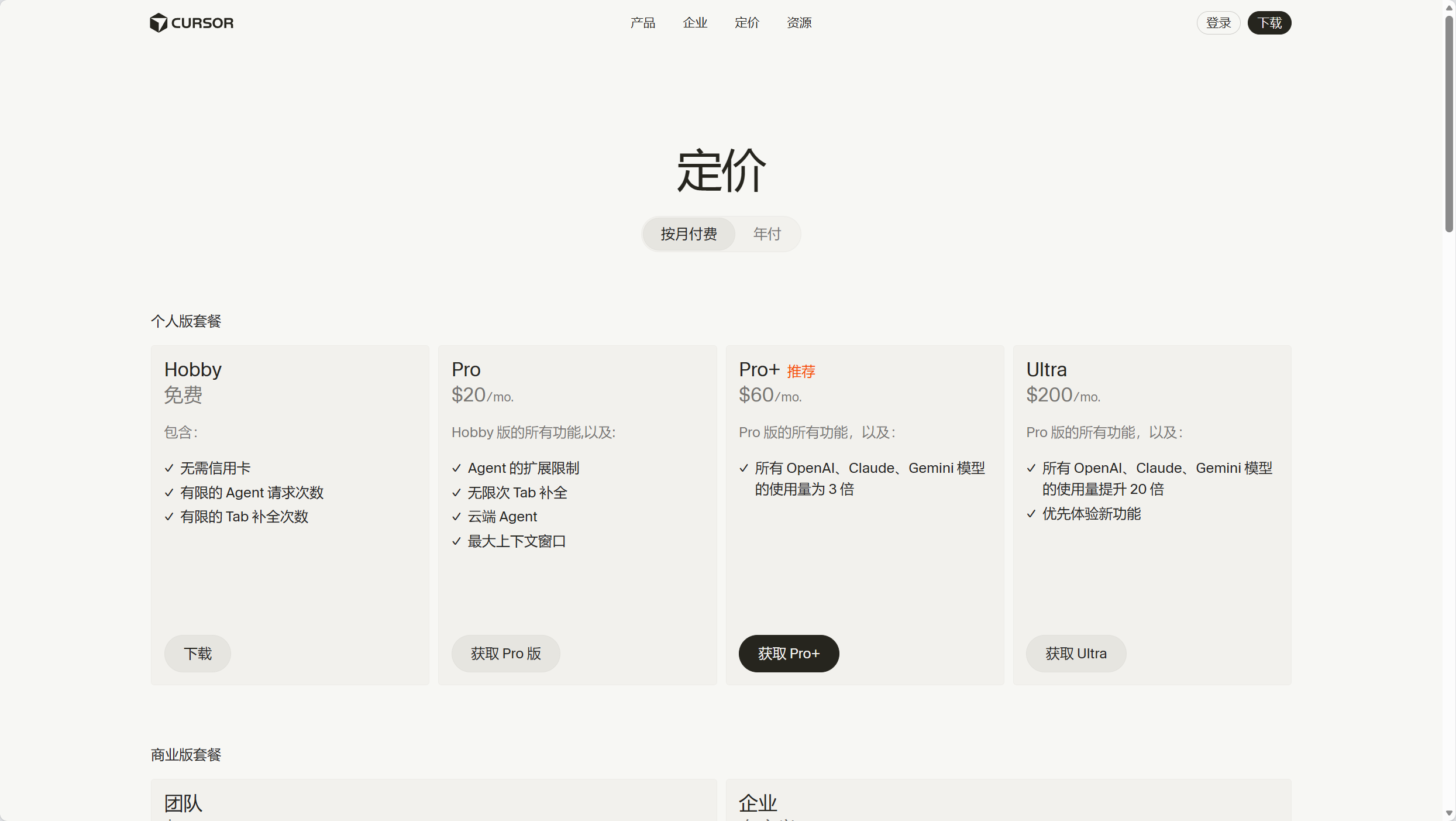Click the dark 获取 Pro+ button
The image size is (1456, 821).
point(789,654)
